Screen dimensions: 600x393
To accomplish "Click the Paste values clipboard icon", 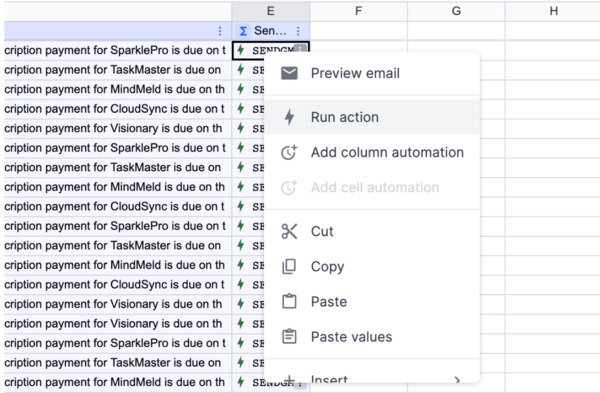I will (289, 337).
